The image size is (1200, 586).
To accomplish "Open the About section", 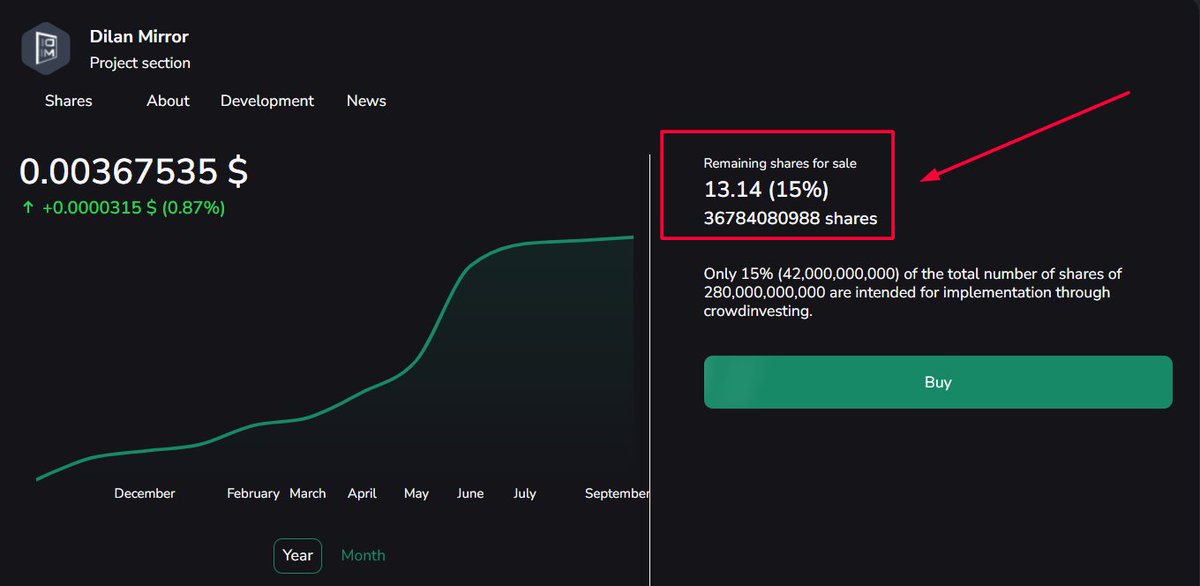I will pyautogui.click(x=167, y=100).
